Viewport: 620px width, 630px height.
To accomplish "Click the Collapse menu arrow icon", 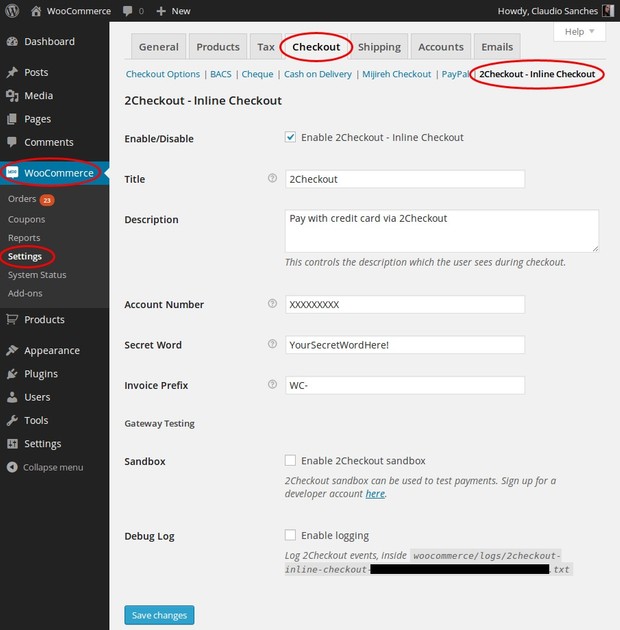I will tap(12, 467).
